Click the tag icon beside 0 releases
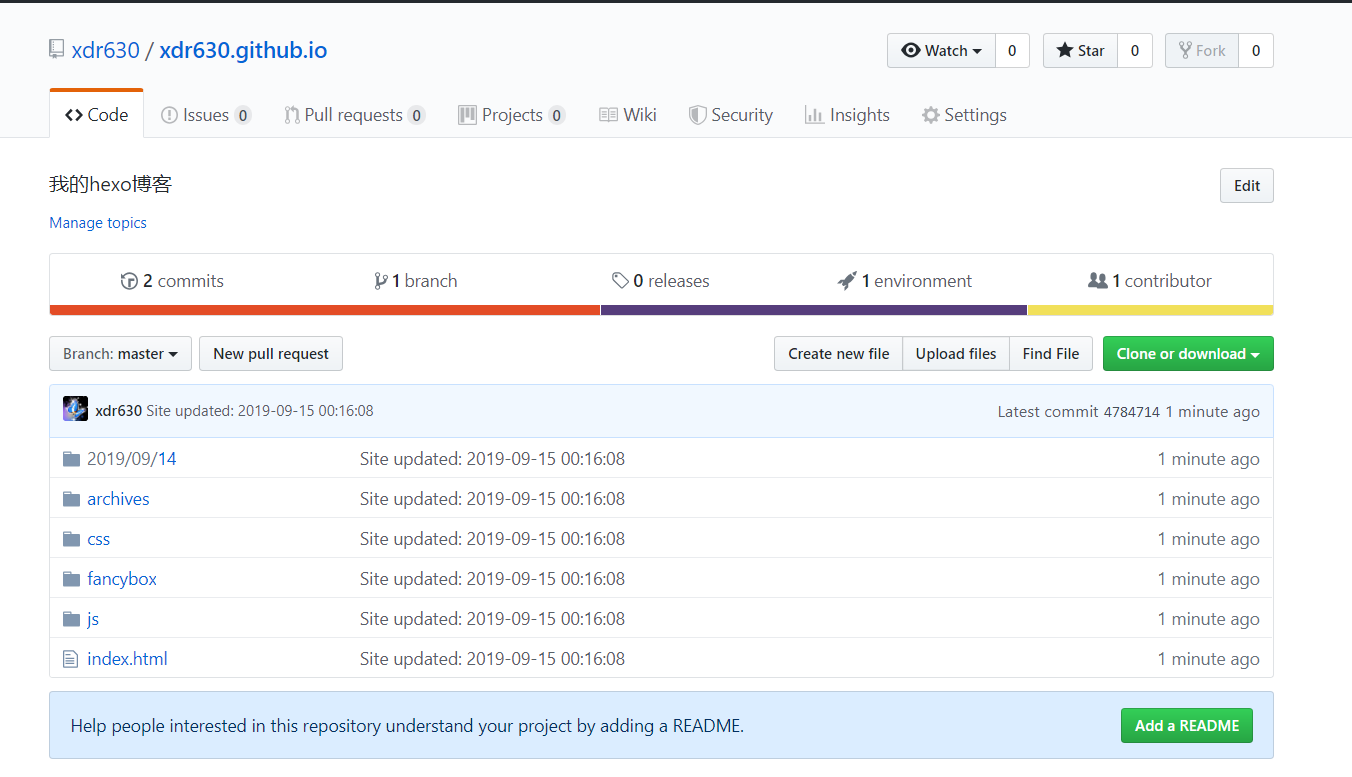 click(620, 281)
